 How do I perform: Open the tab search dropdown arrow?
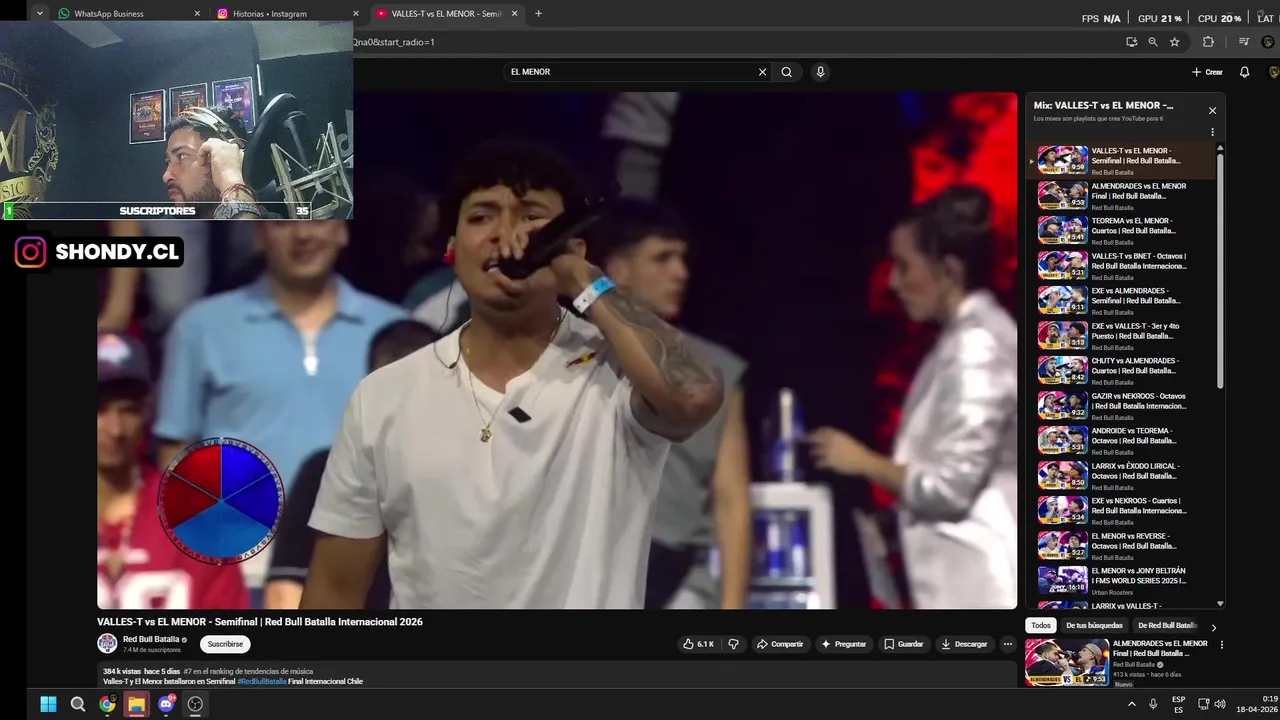click(x=39, y=14)
